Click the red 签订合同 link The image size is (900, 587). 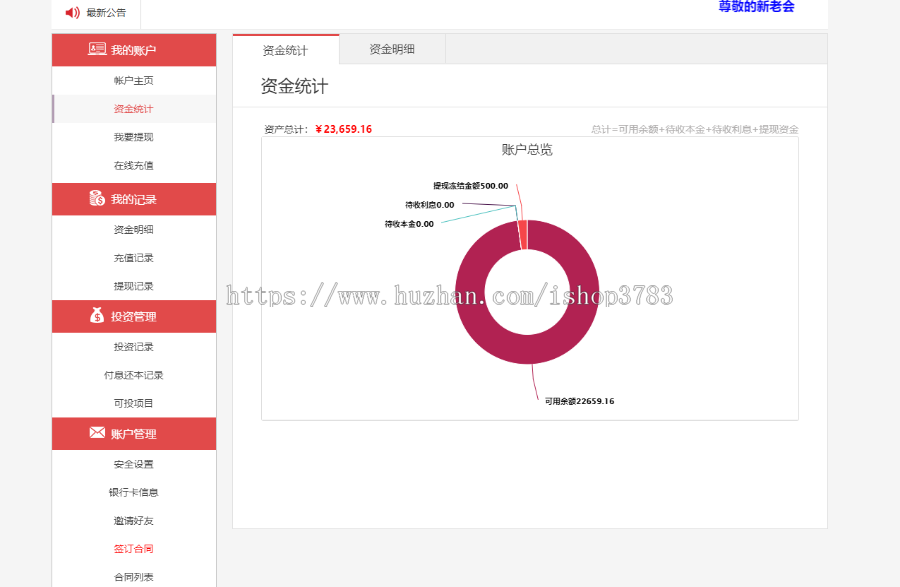point(133,549)
